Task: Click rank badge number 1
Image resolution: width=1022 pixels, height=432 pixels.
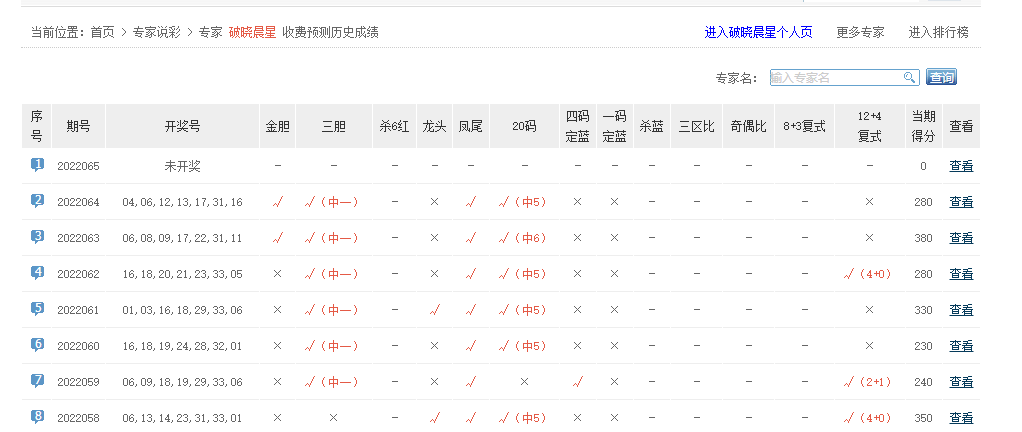Action: point(37,165)
